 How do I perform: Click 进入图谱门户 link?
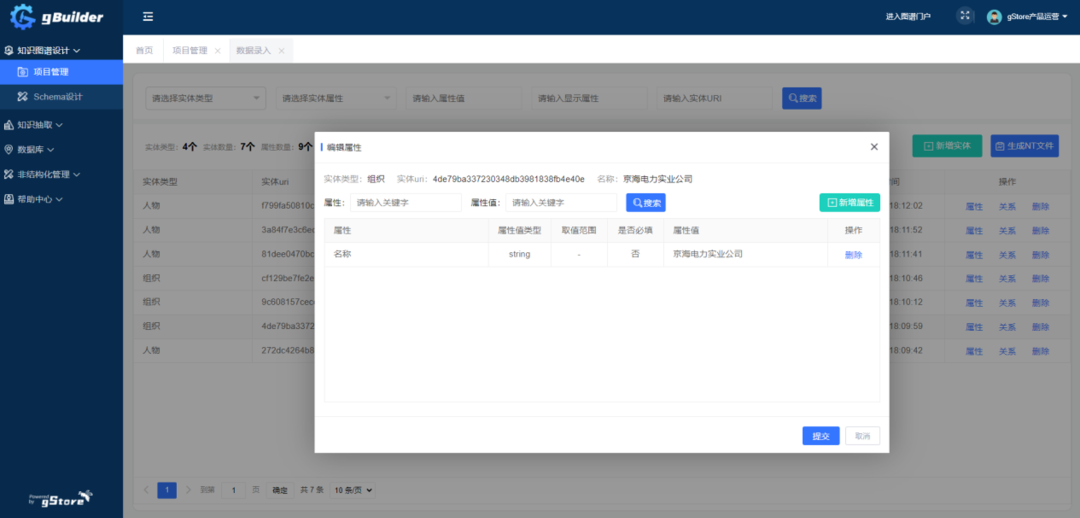point(908,17)
